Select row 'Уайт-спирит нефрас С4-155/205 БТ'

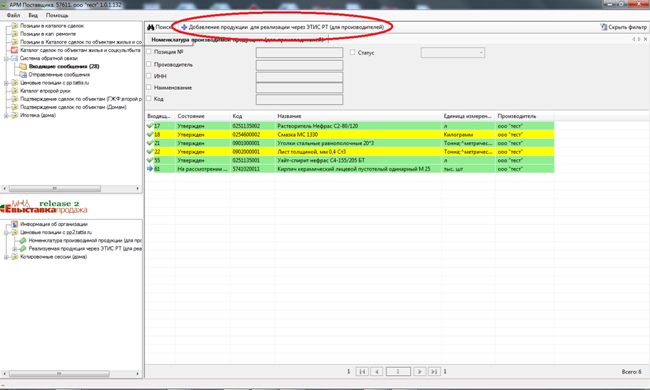tap(349, 160)
